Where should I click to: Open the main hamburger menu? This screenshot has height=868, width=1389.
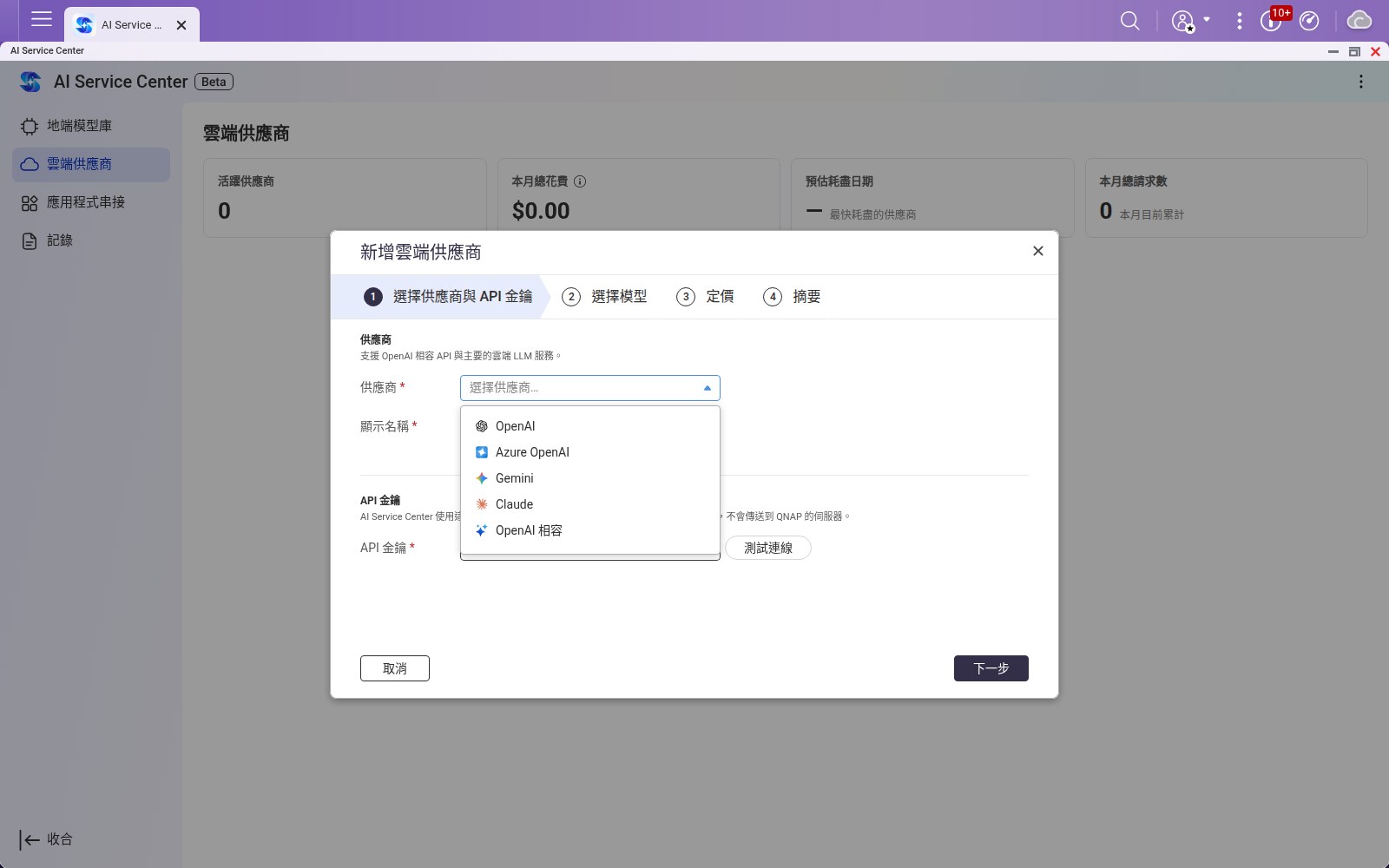42,19
